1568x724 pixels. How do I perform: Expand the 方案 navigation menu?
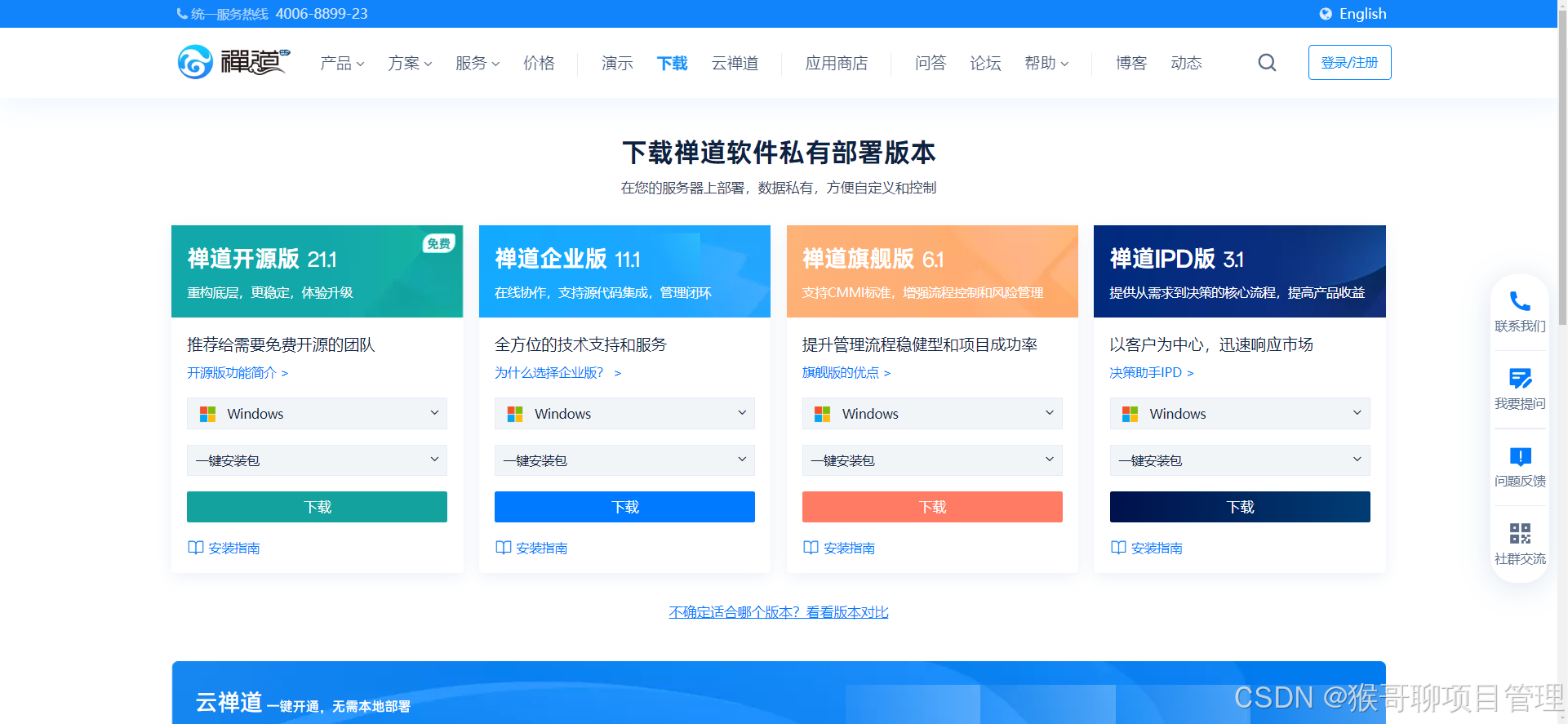tap(410, 63)
